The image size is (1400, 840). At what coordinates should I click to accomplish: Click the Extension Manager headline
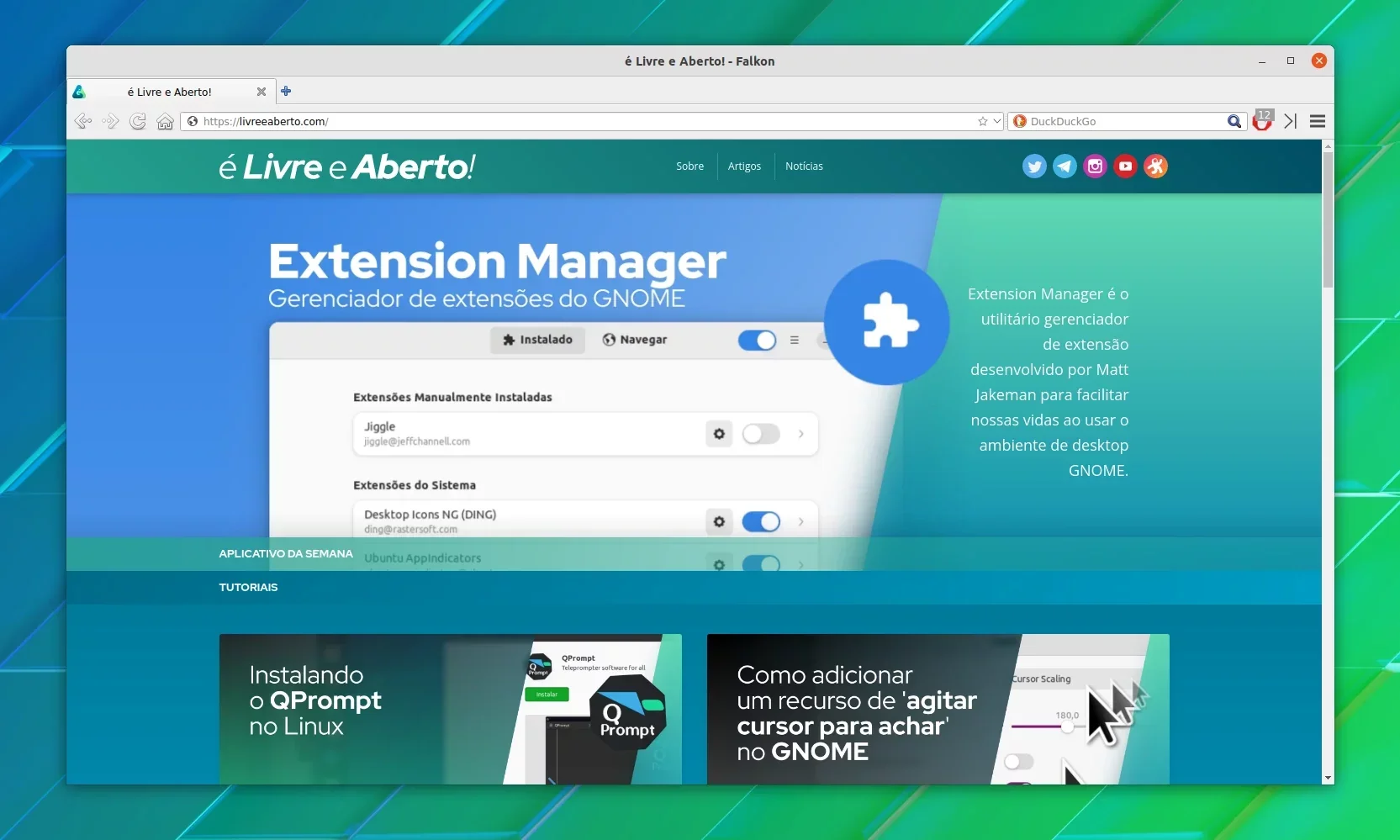pyautogui.click(x=497, y=262)
